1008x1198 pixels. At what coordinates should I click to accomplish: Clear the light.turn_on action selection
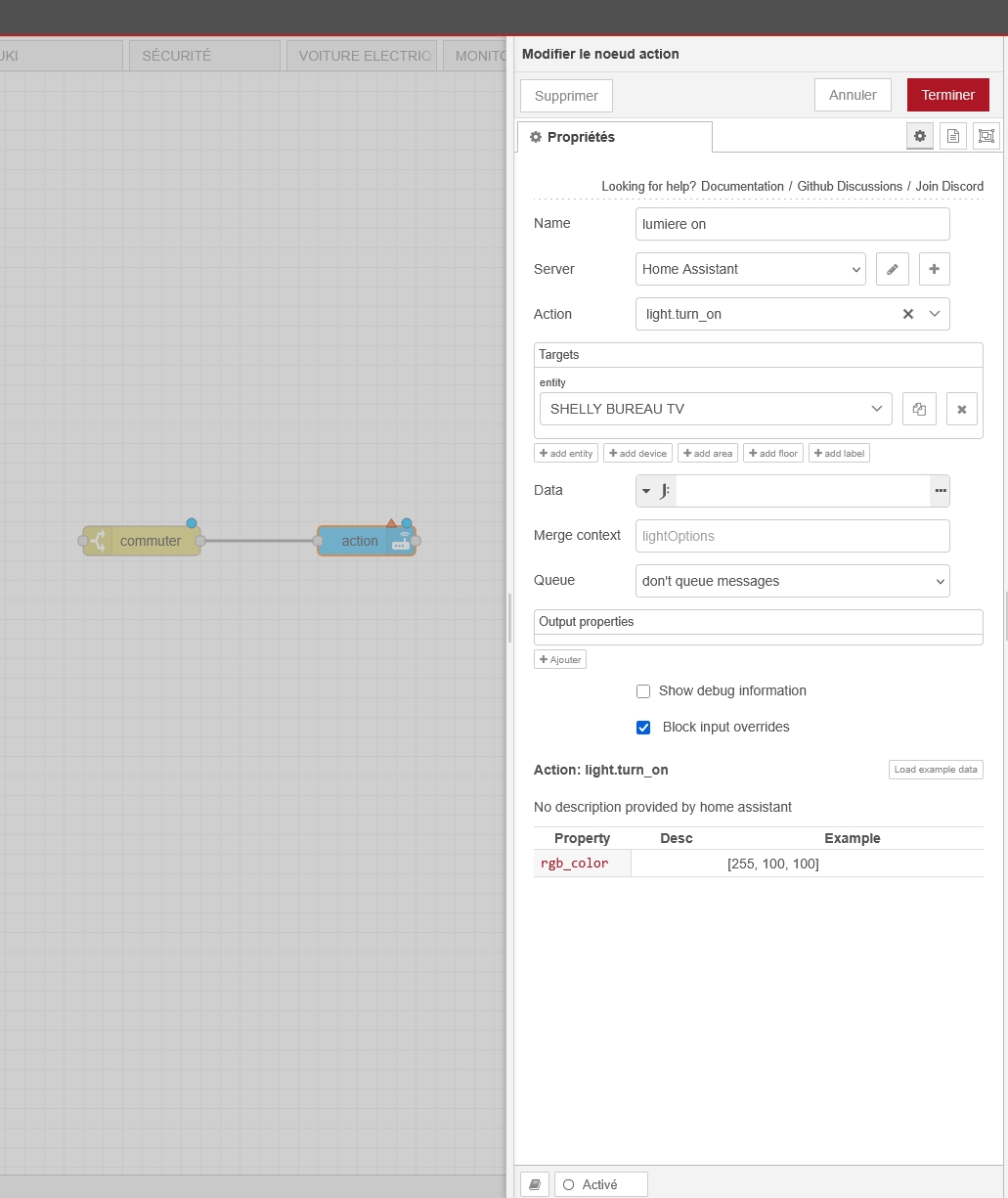(x=907, y=314)
